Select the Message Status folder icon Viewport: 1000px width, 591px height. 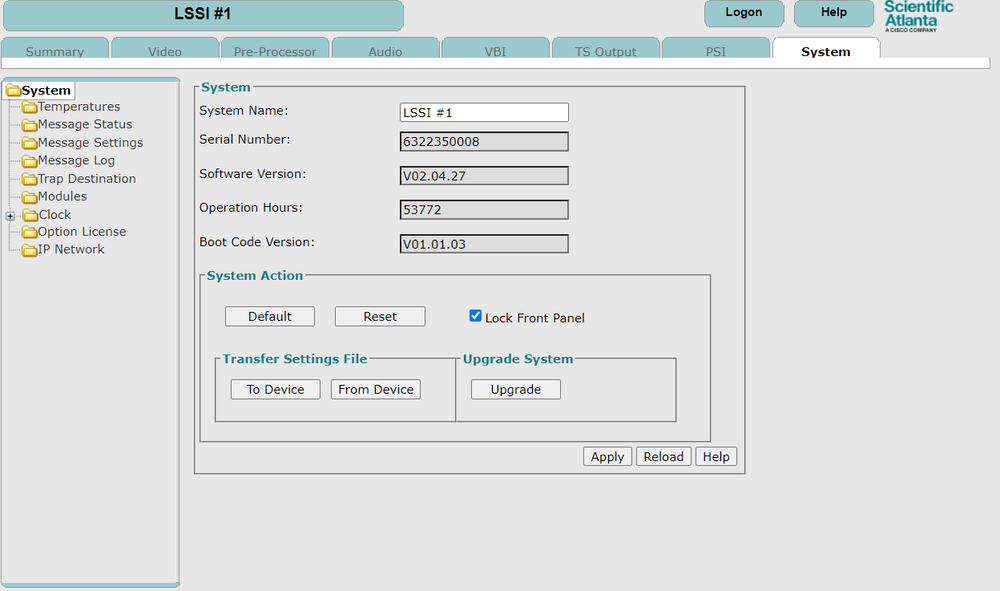(30, 124)
